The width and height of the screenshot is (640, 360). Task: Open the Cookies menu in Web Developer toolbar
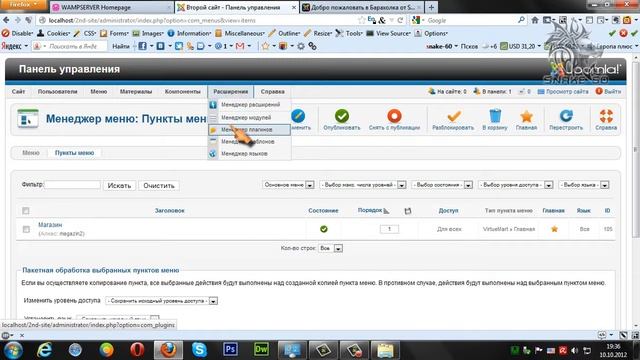pos(53,33)
